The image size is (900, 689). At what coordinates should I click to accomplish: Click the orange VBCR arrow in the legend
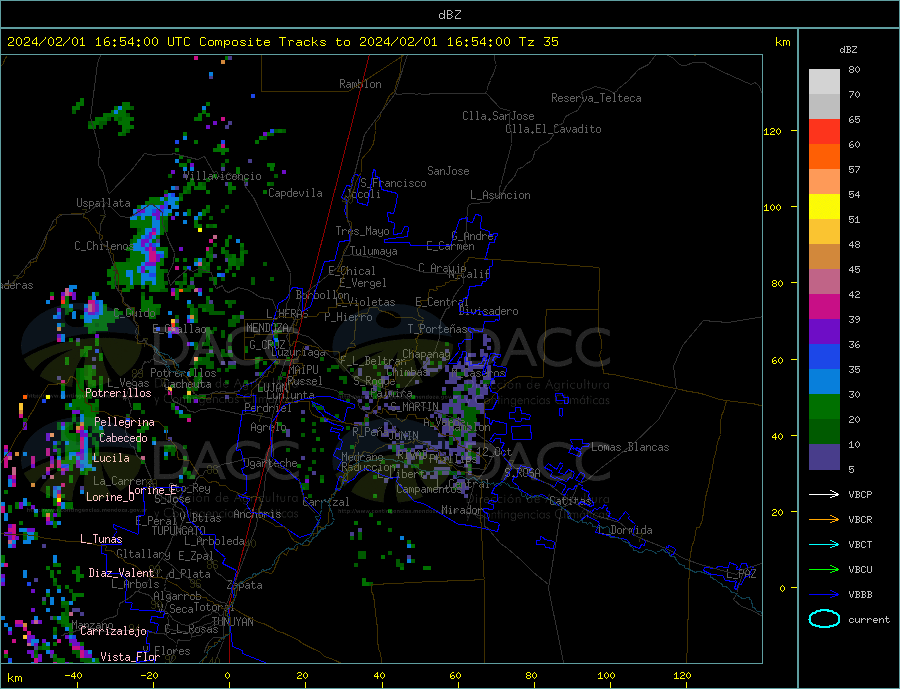pos(824,520)
